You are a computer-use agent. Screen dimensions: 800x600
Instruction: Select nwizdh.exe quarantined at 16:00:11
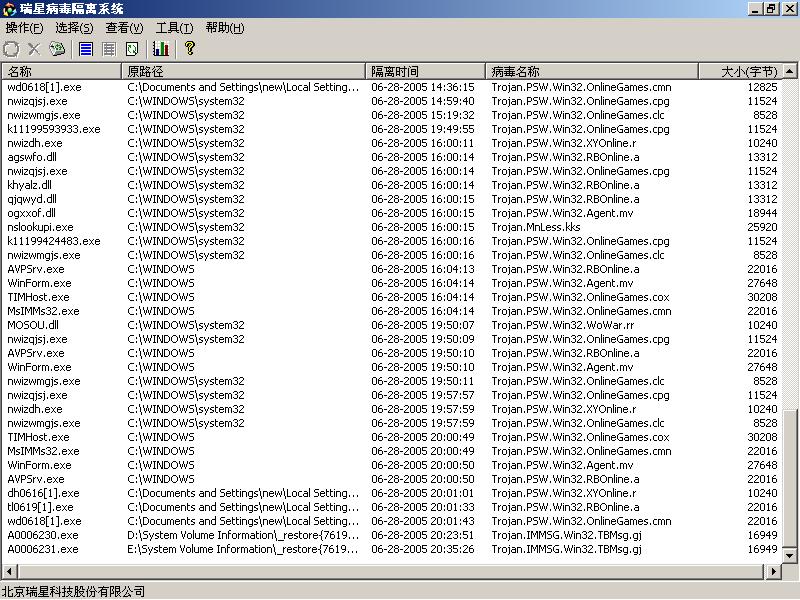pyautogui.click(x=392, y=143)
